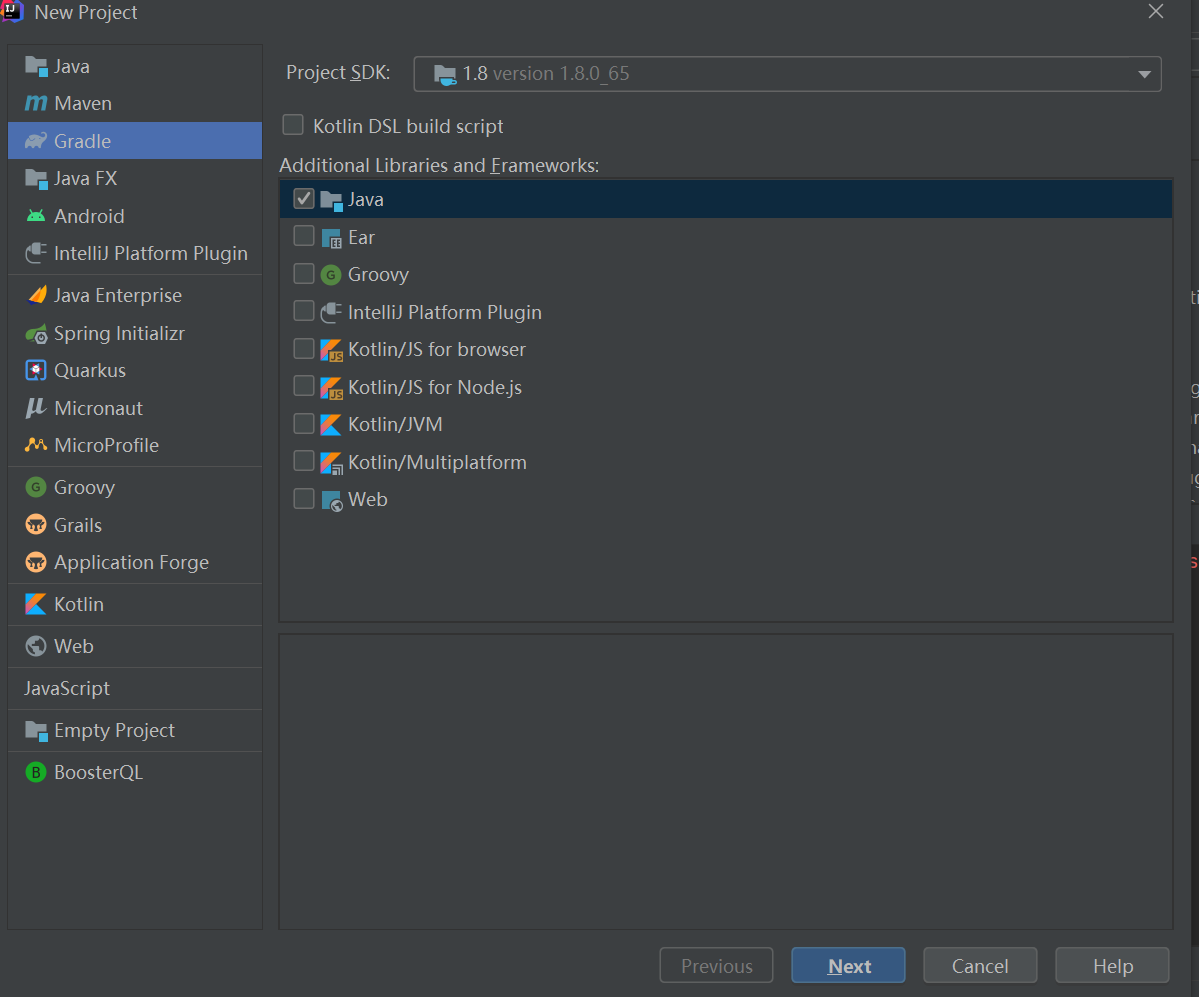This screenshot has width=1199, height=997.
Task: Click the Maven 'm' icon
Action: pos(36,103)
